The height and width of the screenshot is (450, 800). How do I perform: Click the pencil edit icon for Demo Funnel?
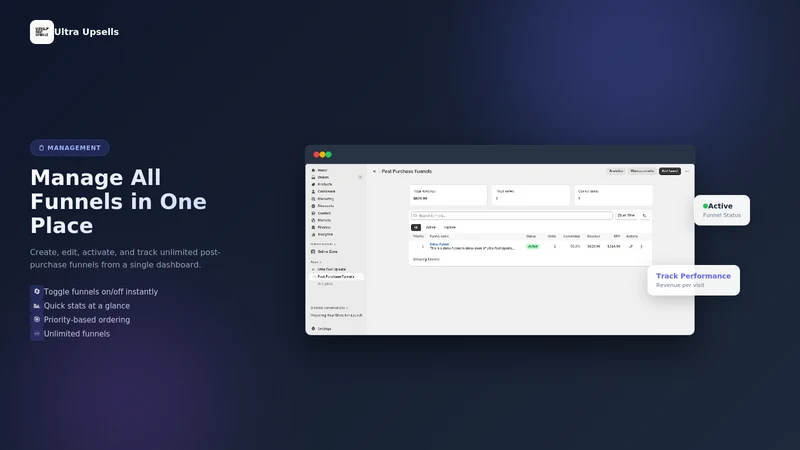point(631,246)
